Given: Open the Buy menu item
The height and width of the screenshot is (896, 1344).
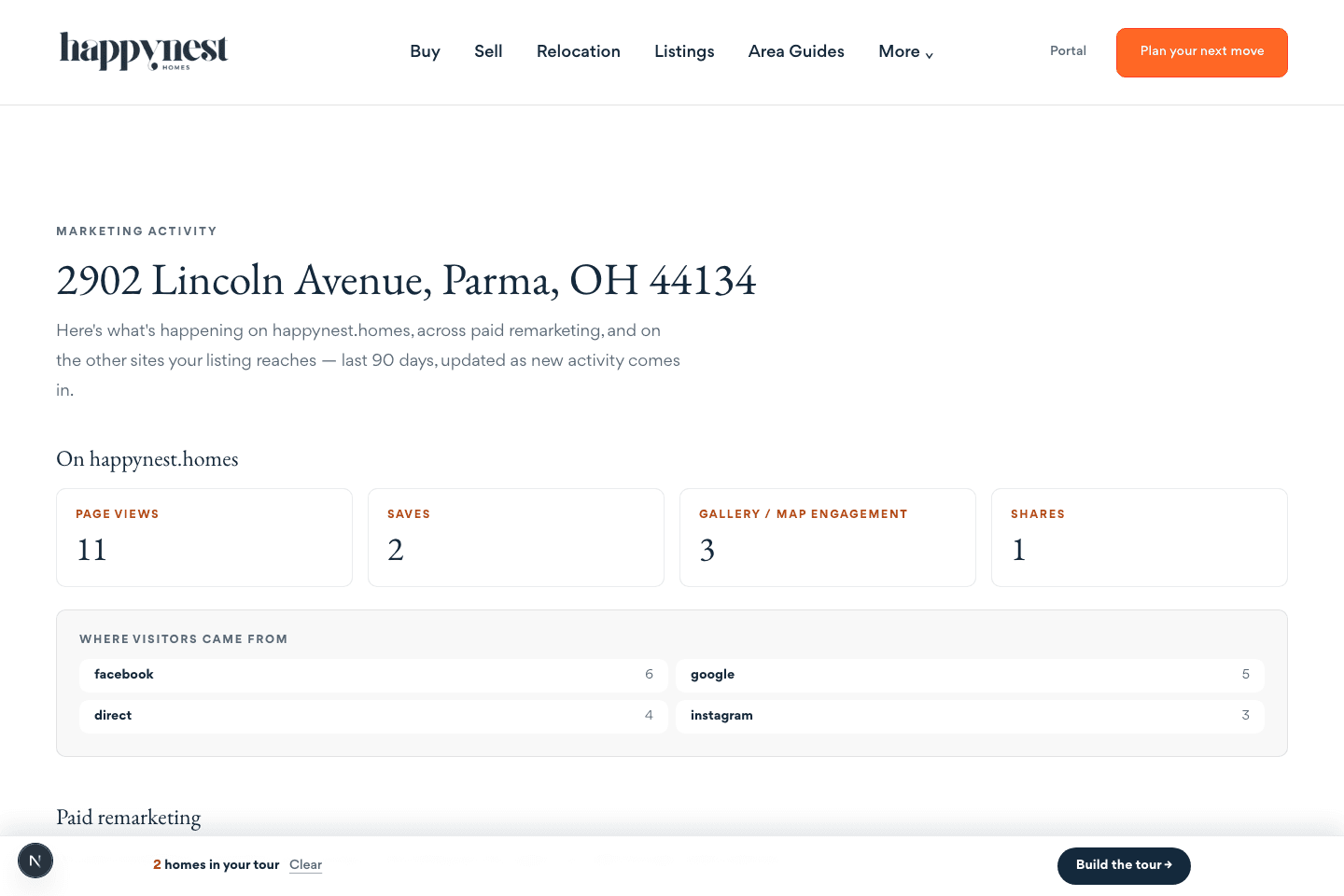Looking at the screenshot, I should tap(425, 51).
